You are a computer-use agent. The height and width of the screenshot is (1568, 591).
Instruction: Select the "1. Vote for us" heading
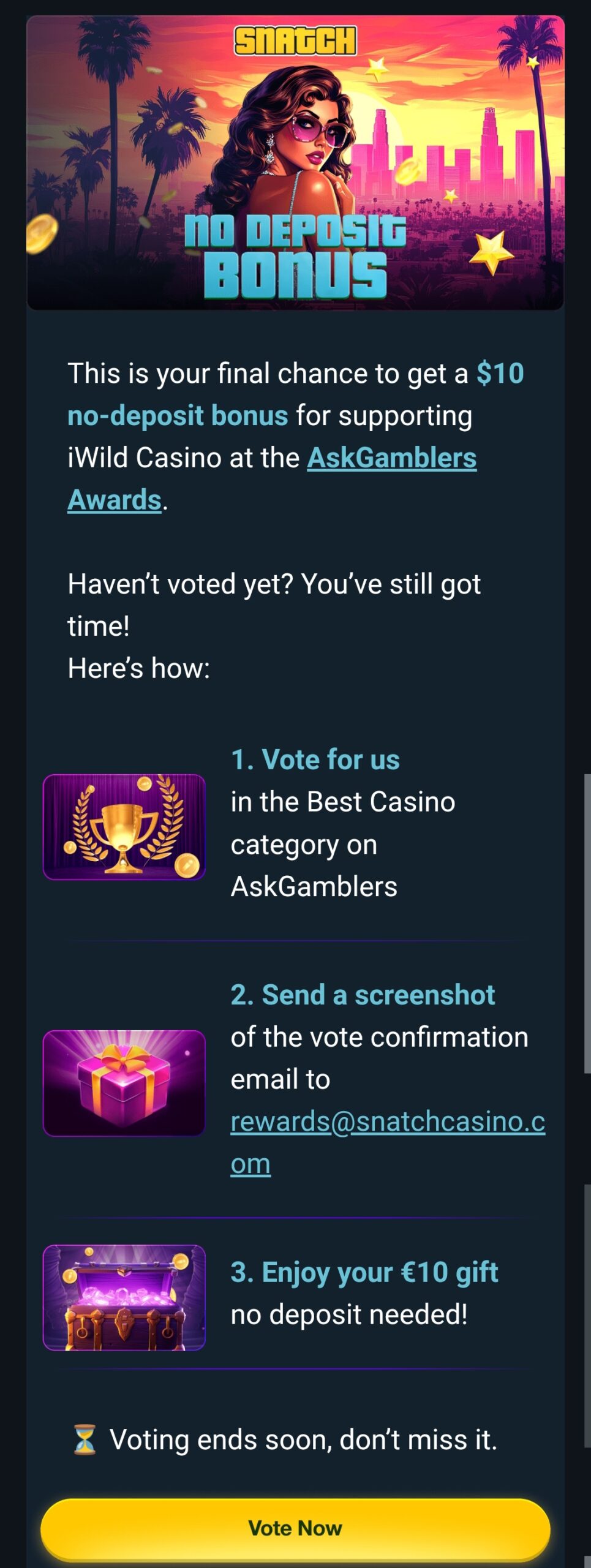[x=315, y=759]
